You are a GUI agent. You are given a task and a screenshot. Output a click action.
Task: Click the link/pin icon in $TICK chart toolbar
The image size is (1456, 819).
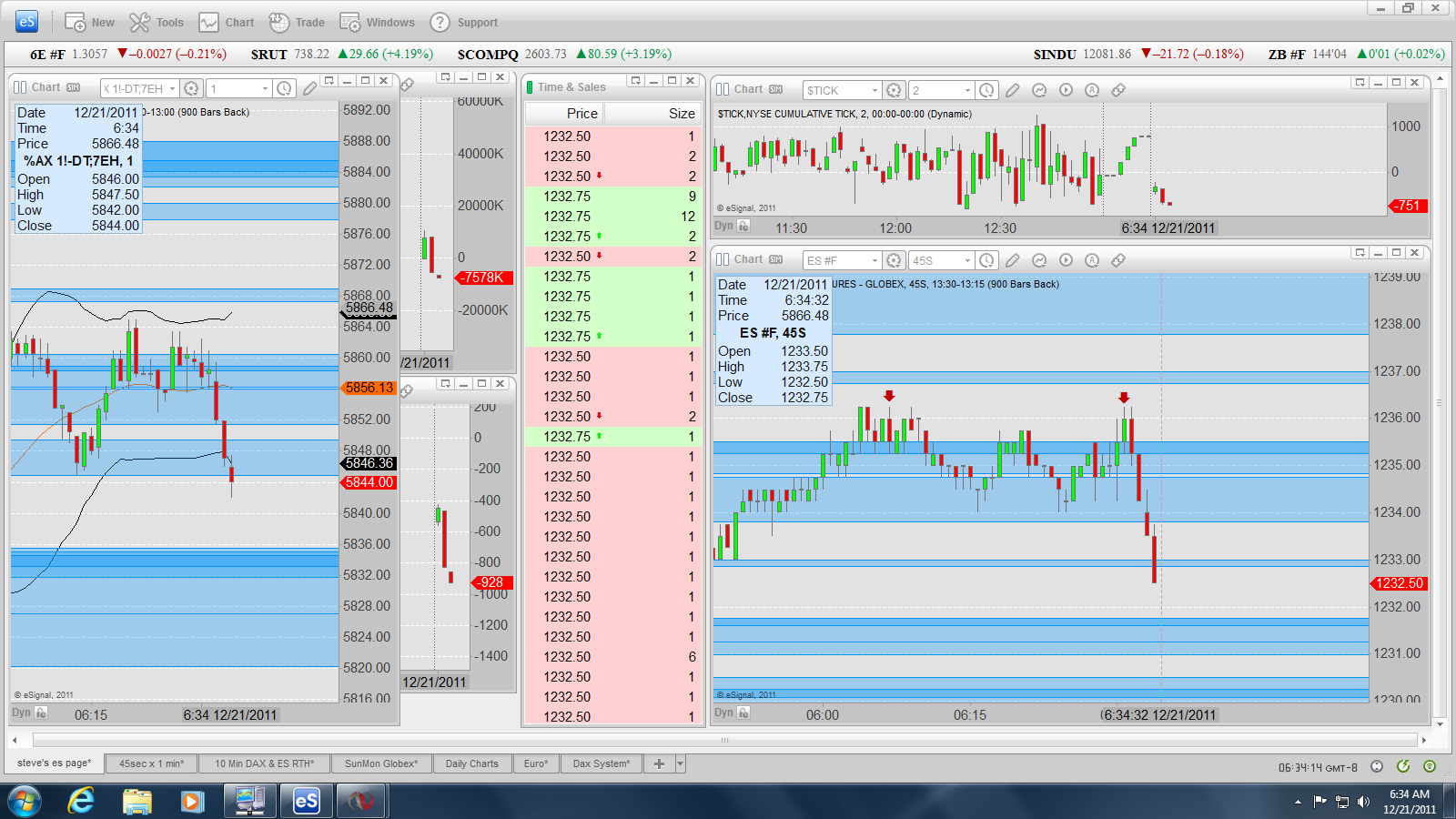click(1118, 90)
